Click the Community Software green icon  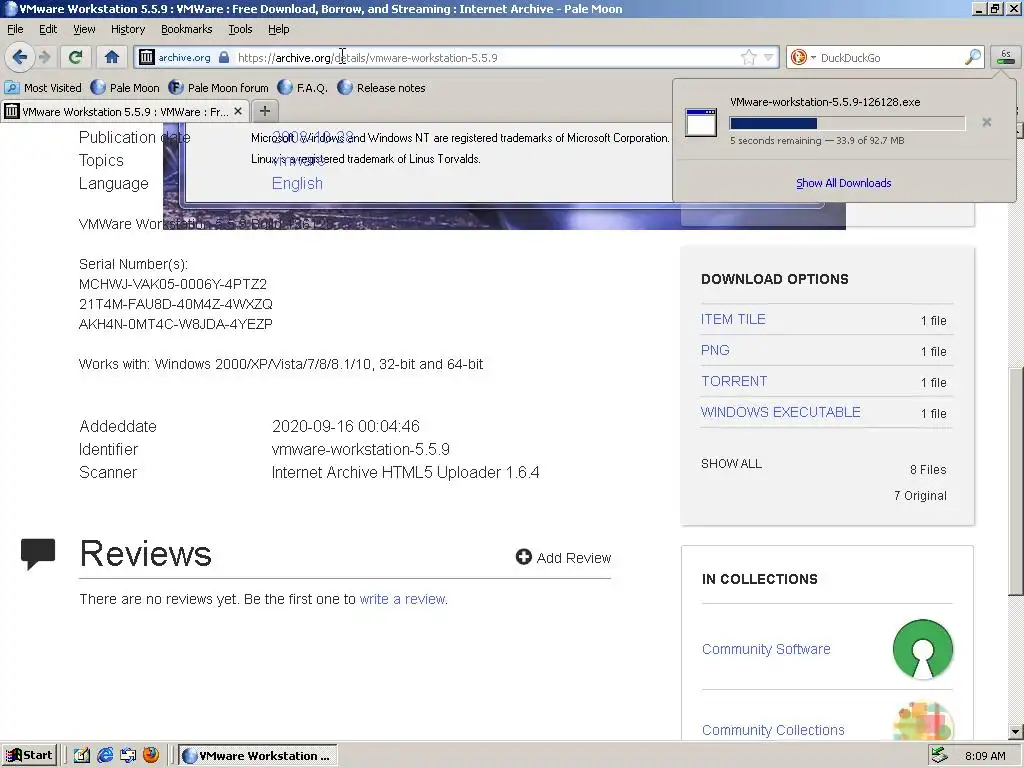[x=923, y=648]
